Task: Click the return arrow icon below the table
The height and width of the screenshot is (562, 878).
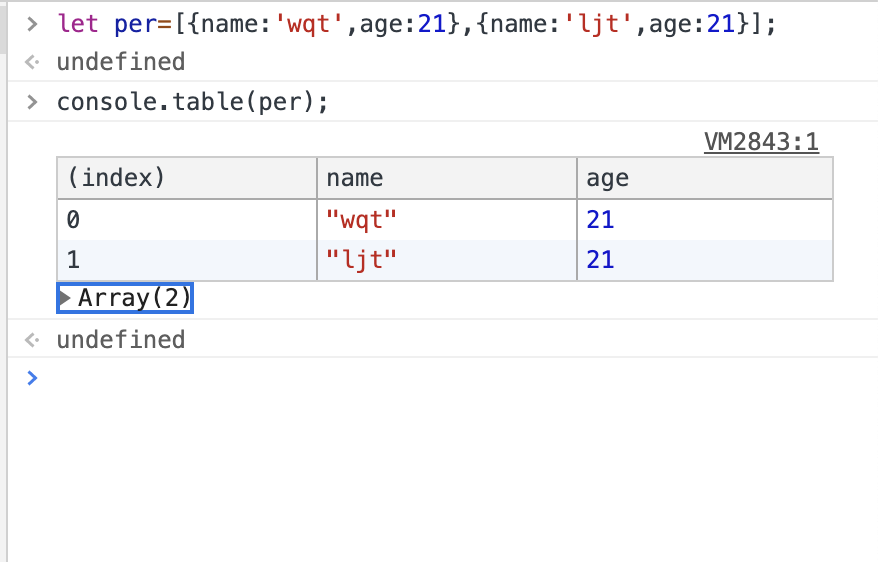Action: 32,340
